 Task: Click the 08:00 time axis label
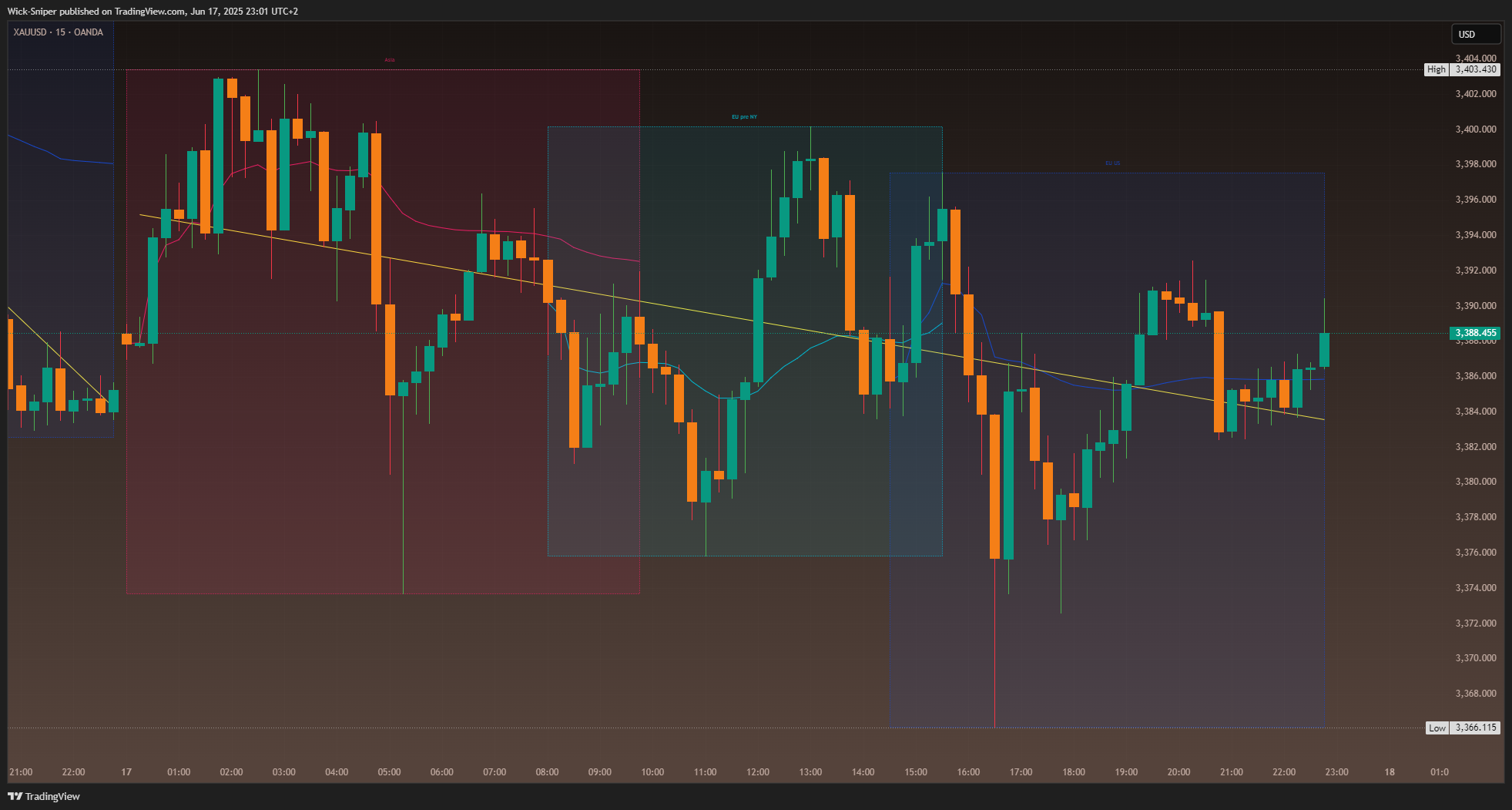547,772
